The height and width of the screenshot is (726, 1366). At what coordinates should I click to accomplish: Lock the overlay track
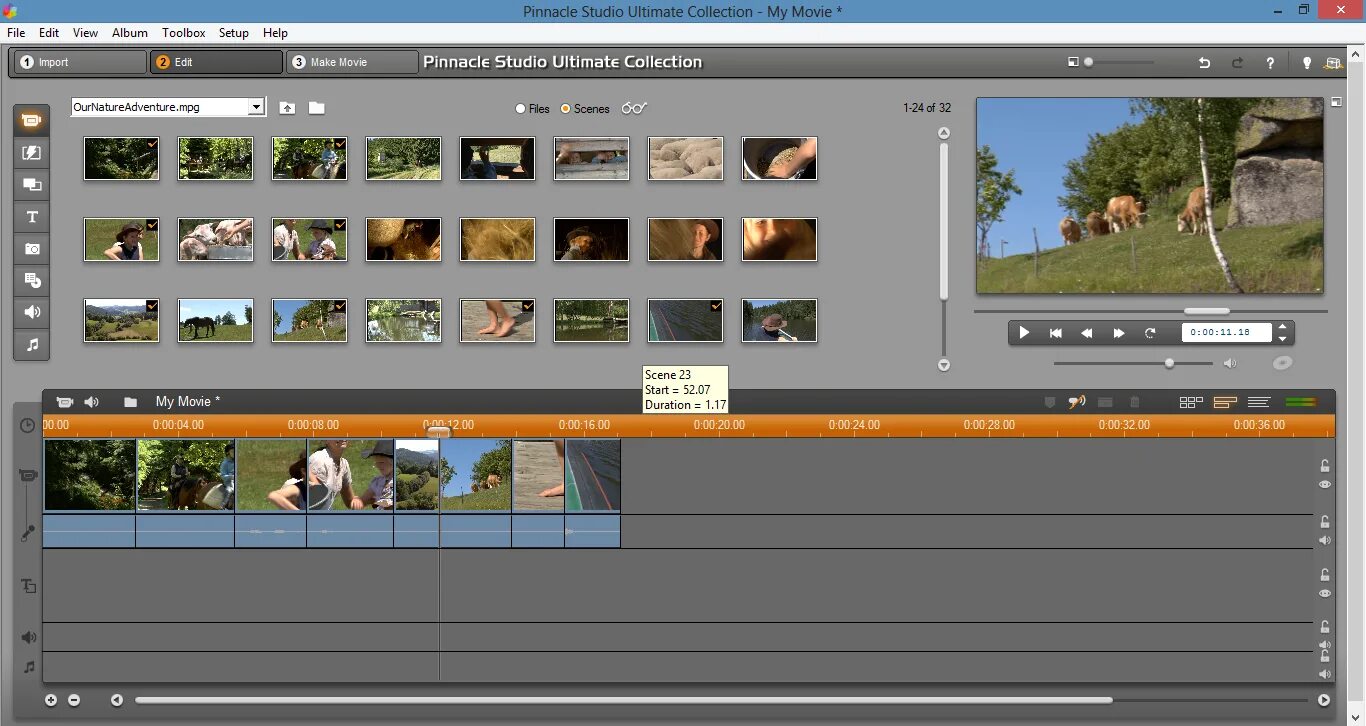tap(1324, 575)
